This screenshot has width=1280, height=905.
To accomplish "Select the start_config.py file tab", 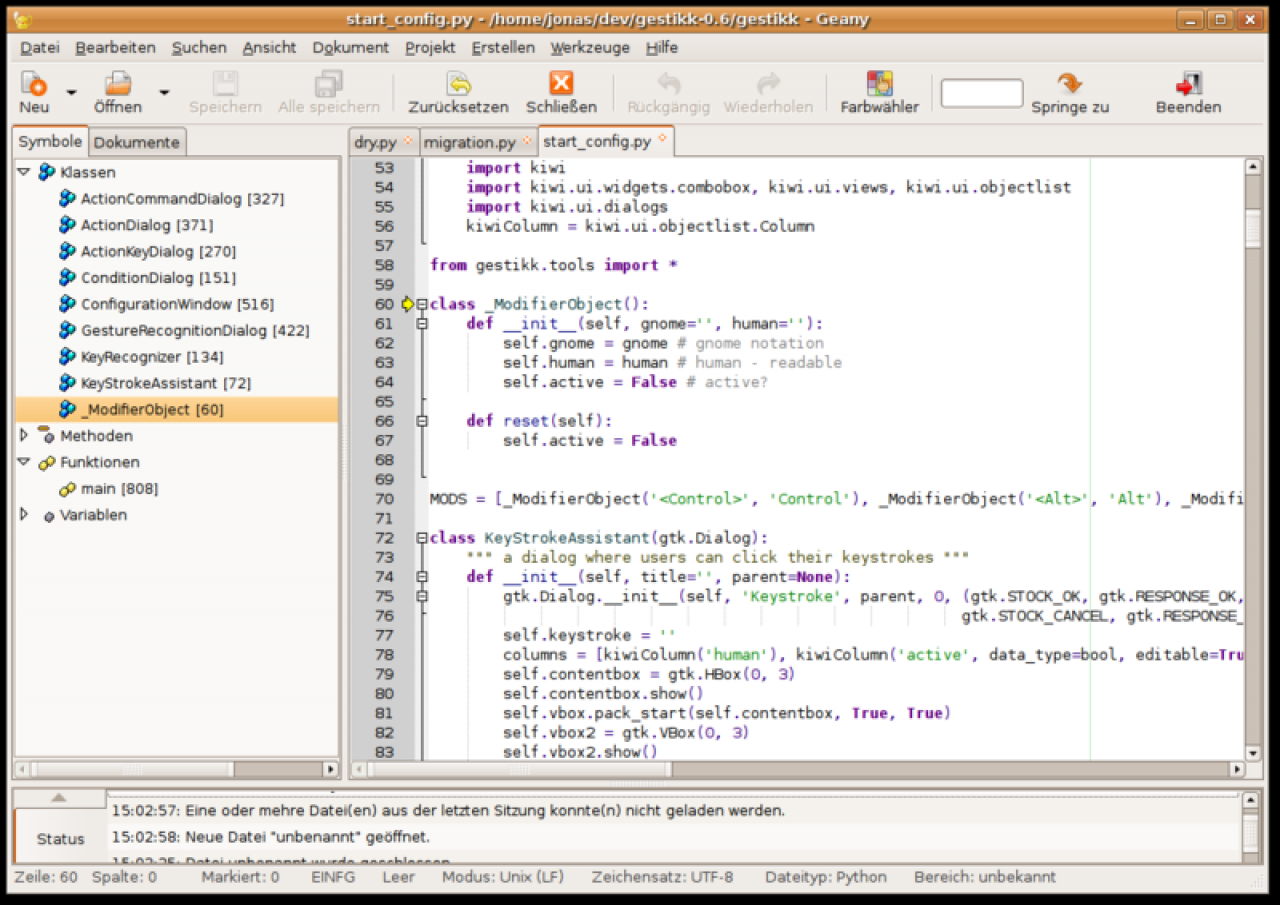I will (606, 141).
